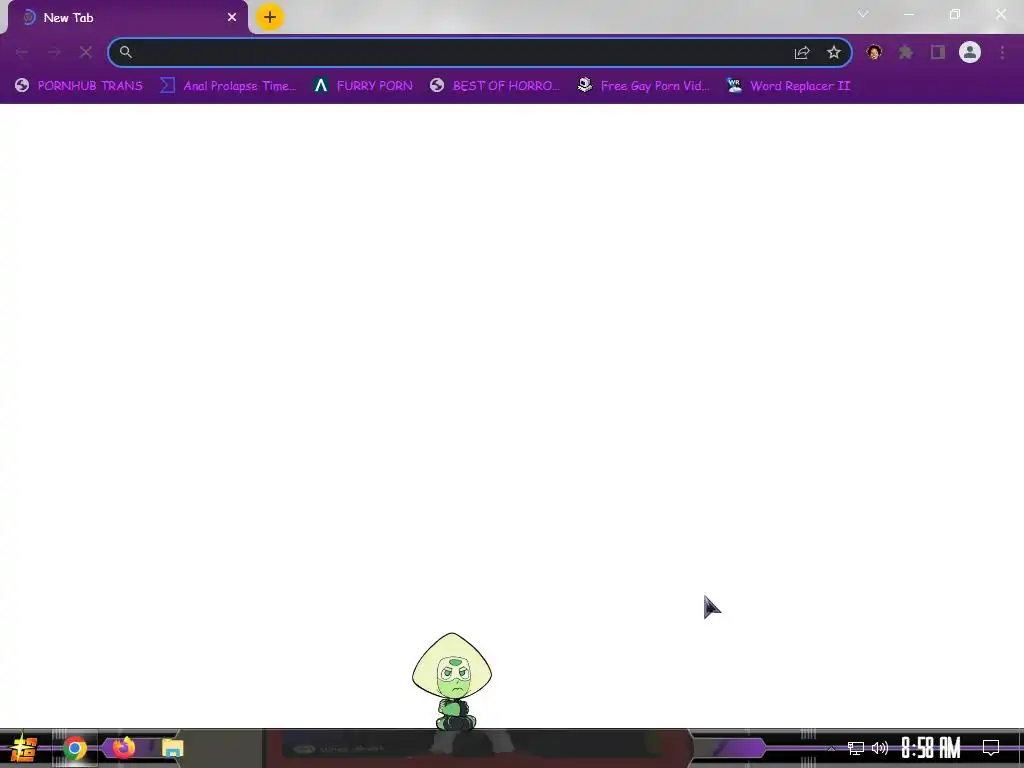Toggle the browser side panel
The height and width of the screenshot is (768, 1024).
pos(938,52)
